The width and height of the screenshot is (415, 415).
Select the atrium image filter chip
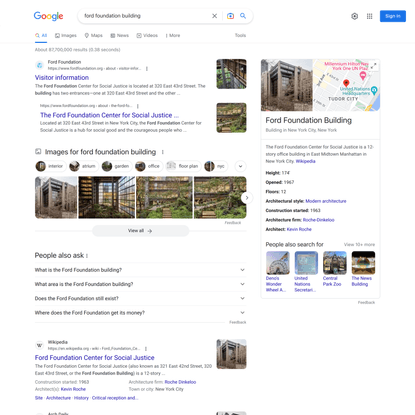point(83,166)
